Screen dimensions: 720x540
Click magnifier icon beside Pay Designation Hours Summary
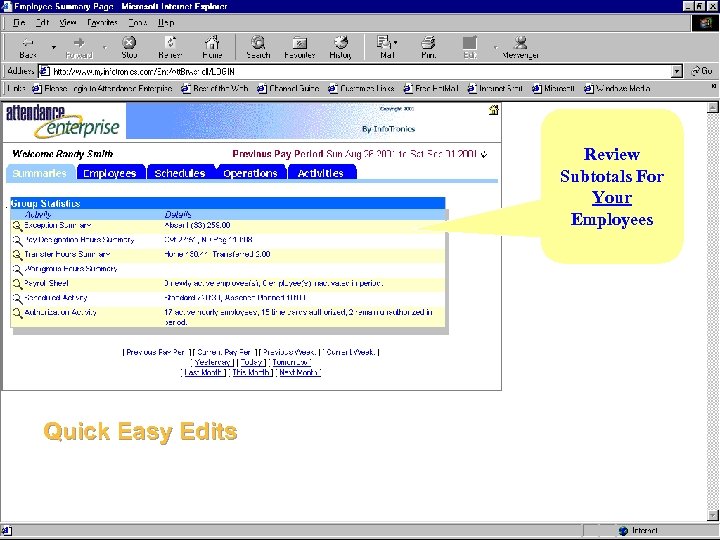click(x=17, y=240)
